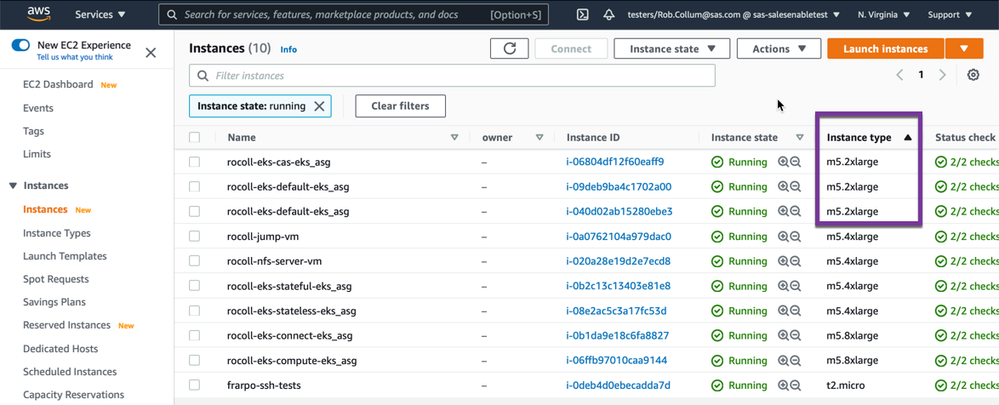Close the New EC2 Experience banner
Viewport: 999px width, 405px height.
(151, 52)
